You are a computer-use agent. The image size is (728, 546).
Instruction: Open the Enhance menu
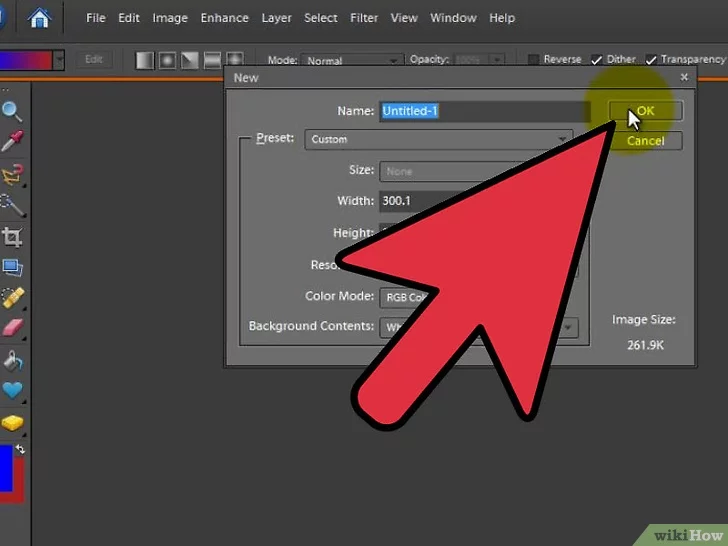(224, 18)
